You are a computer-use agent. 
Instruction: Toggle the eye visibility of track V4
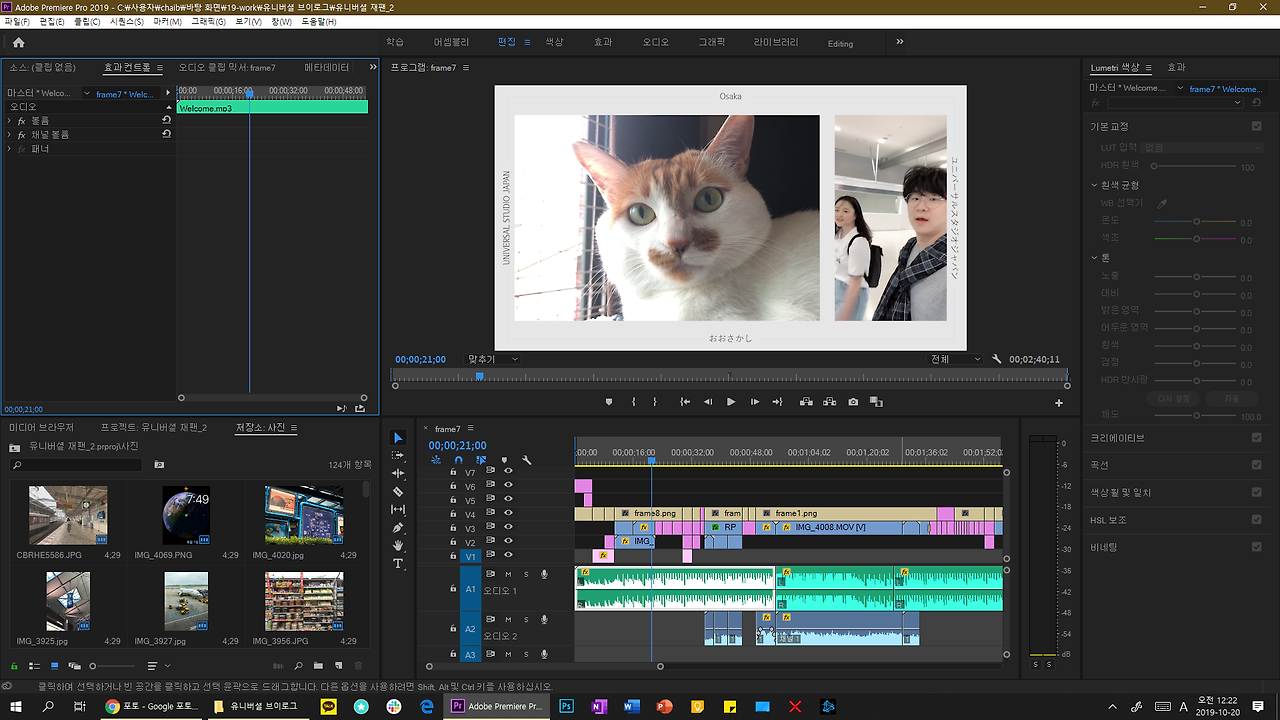click(508, 513)
